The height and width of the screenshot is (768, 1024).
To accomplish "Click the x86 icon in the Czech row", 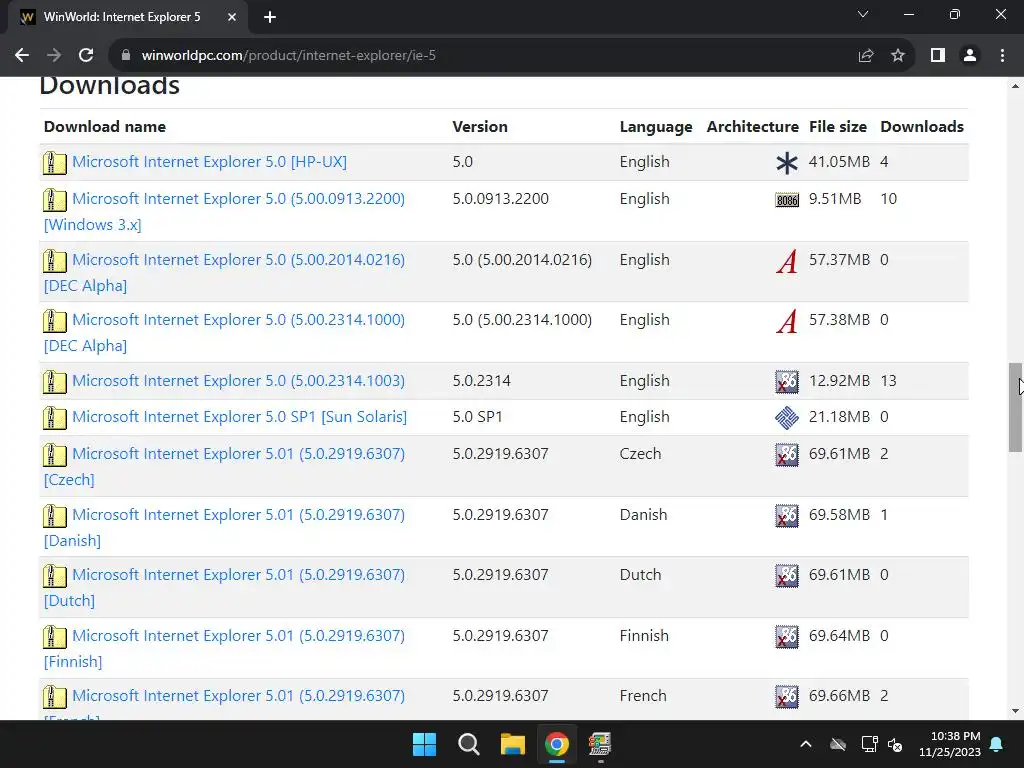I will [787, 455].
